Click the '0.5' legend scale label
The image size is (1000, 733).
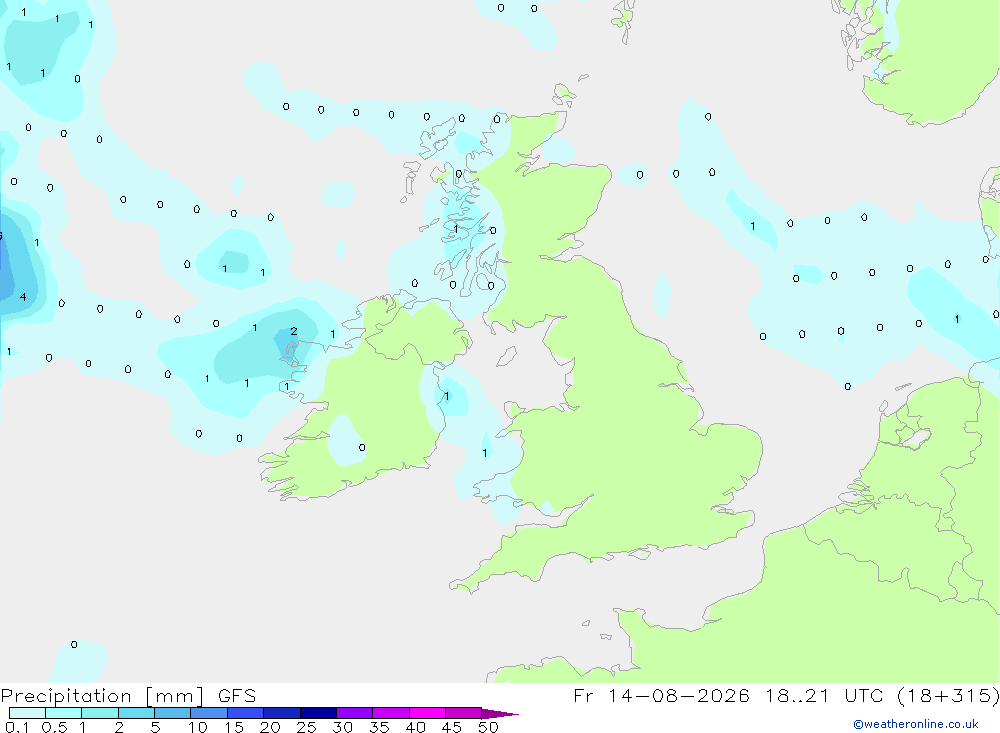54,727
